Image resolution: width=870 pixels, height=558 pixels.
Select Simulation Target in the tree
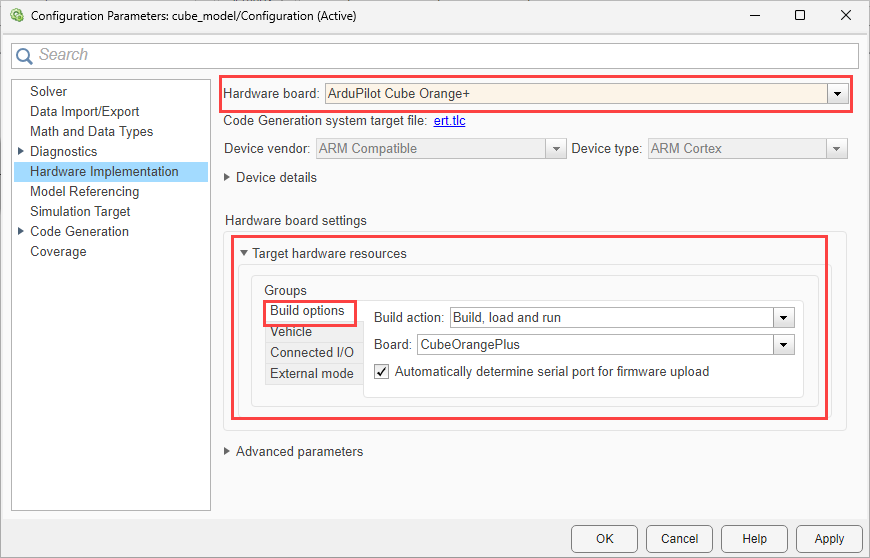click(x=80, y=211)
